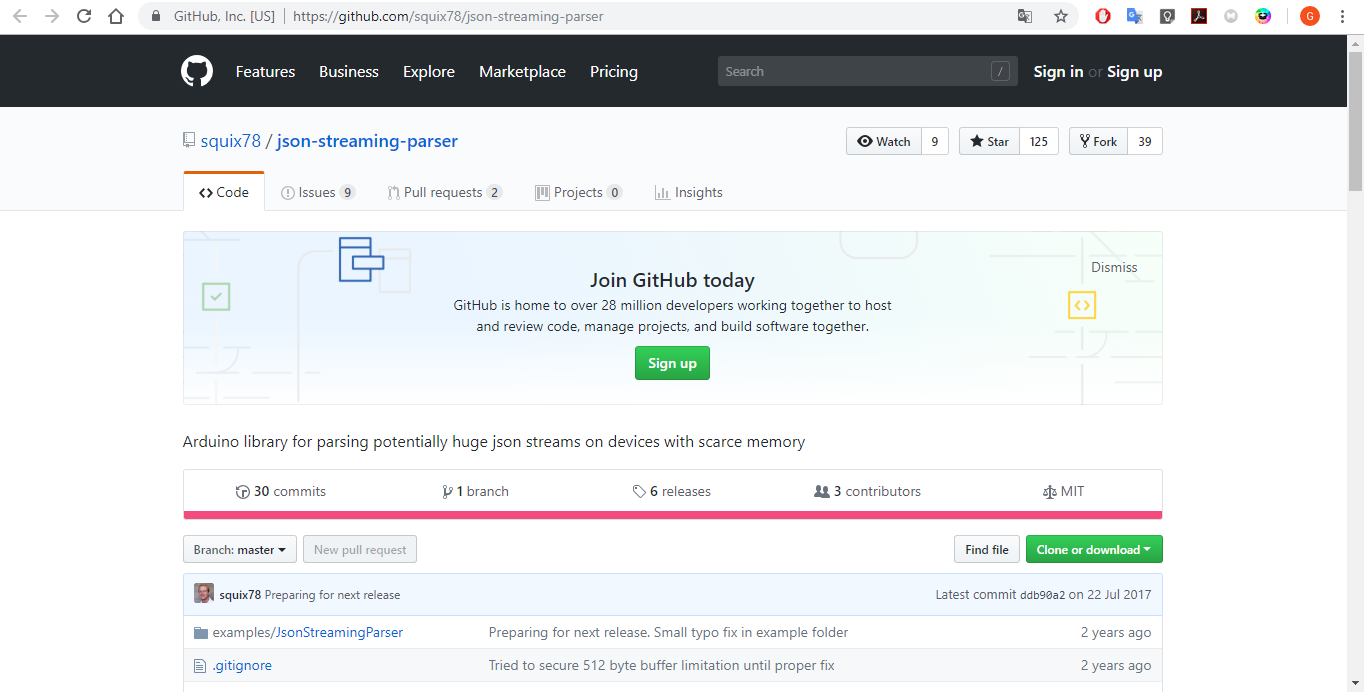
Task: Open Marketplace in top navigation
Action: click(522, 72)
